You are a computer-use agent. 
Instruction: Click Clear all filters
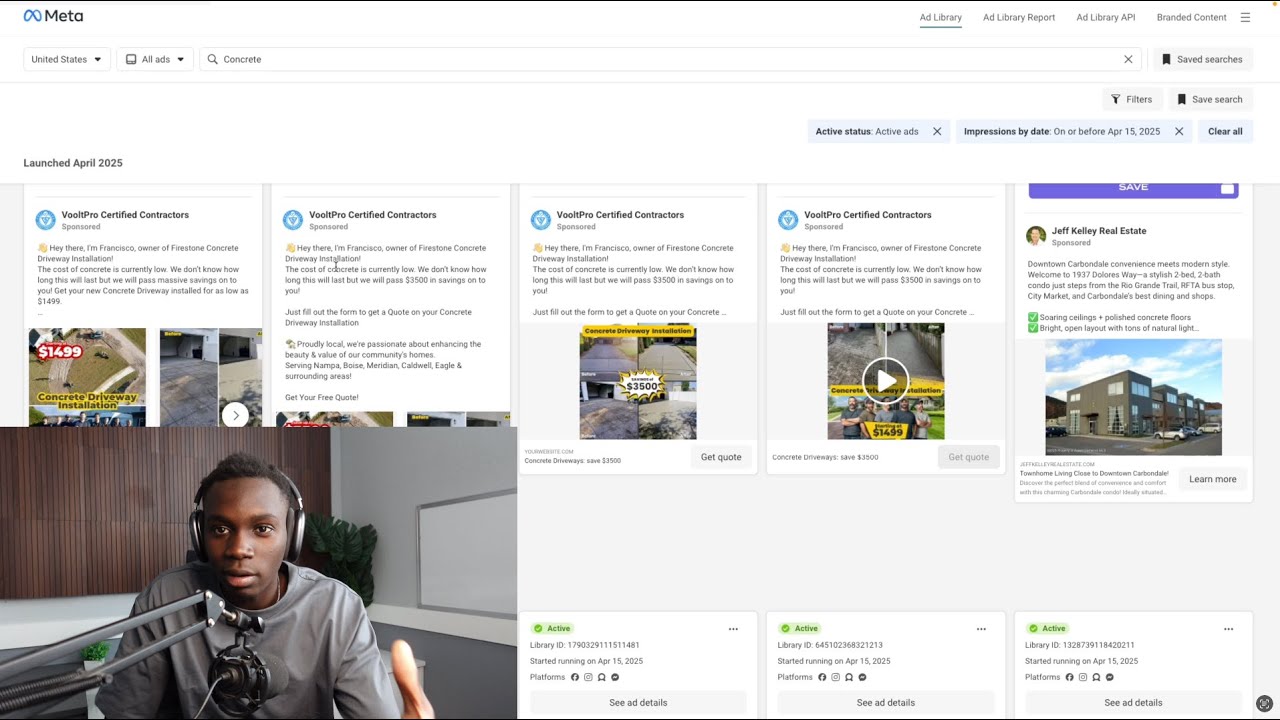(1225, 131)
